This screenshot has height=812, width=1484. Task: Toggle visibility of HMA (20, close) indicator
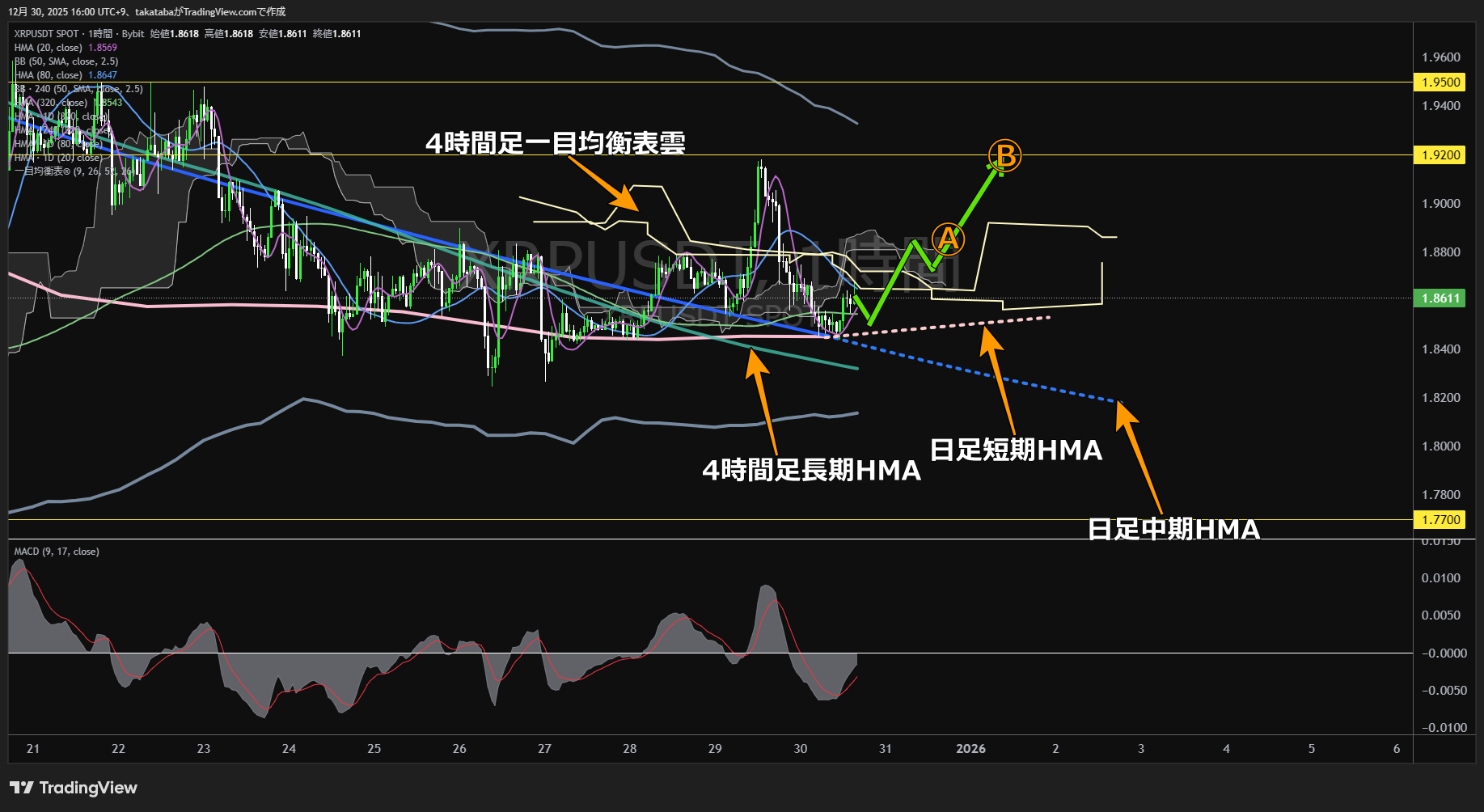[x=49, y=48]
